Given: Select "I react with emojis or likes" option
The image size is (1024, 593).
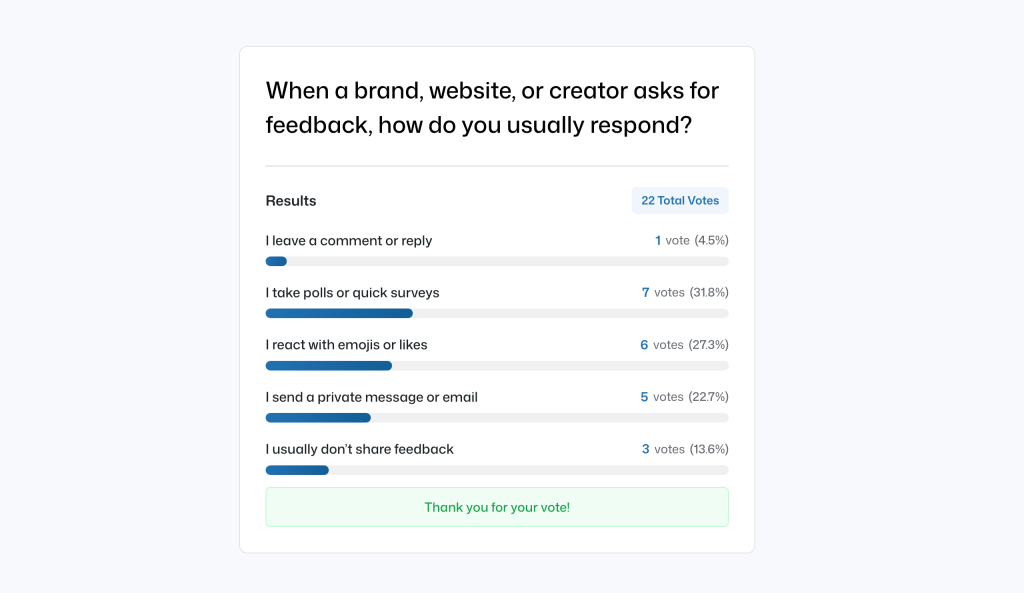Looking at the screenshot, I should [346, 345].
